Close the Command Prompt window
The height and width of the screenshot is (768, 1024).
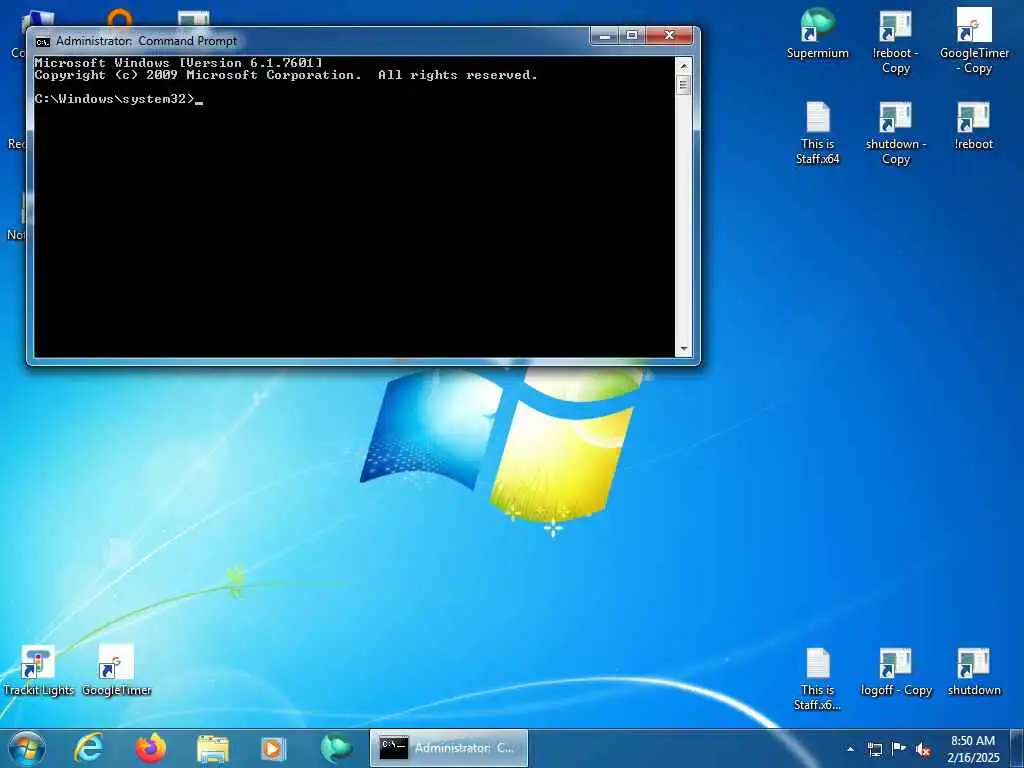click(x=669, y=35)
